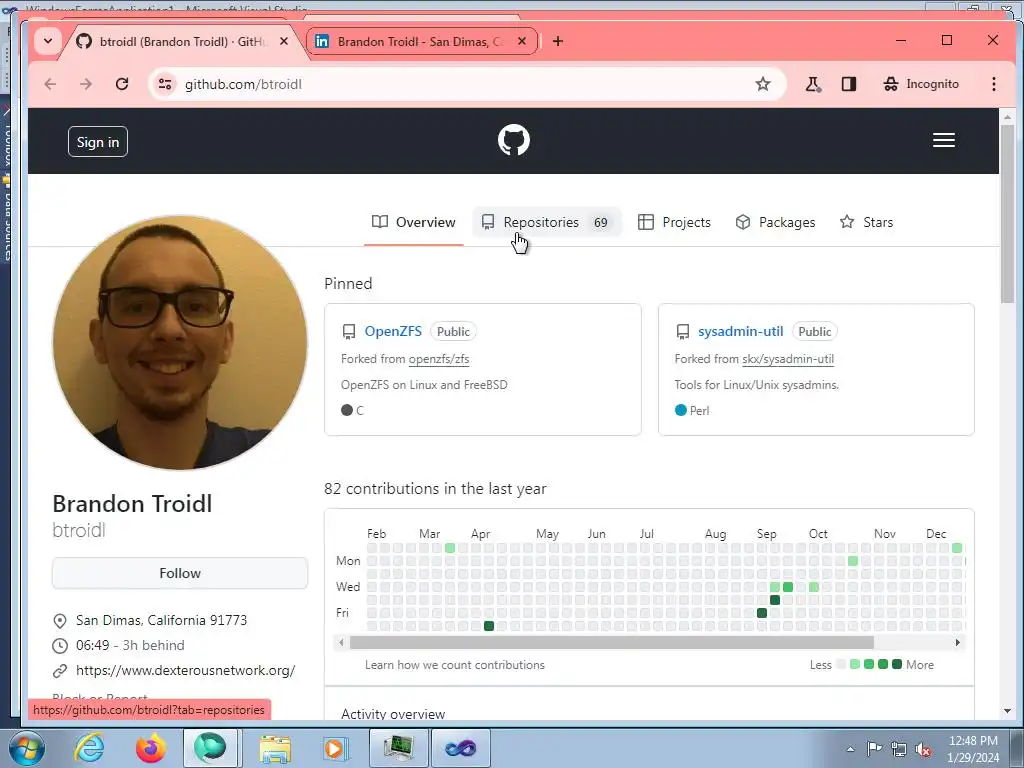Close the GitHub btroidl tab
Image resolution: width=1024 pixels, height=768 pixels.
(283, 41)
